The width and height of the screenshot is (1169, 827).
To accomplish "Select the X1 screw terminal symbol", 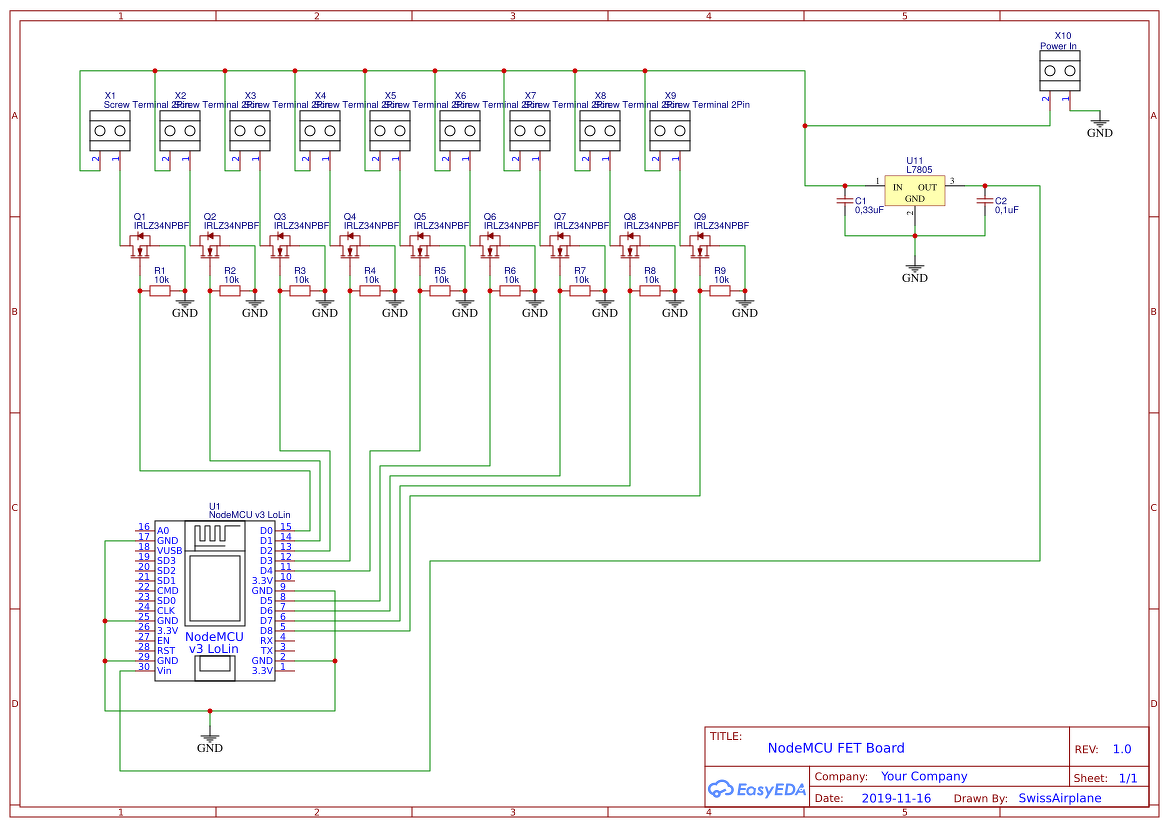I will [x=110, y=131].
